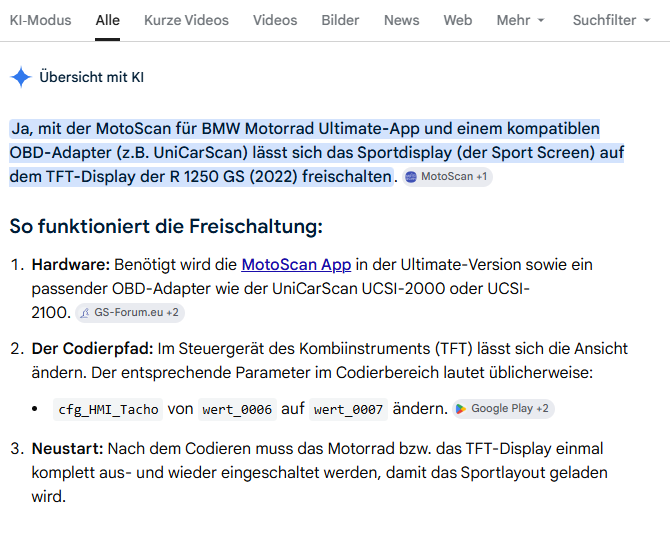The width and height of the screenshot is (670, 533).
Task: Click the bold 'Neustart:' label
Action: pos(68,448)
